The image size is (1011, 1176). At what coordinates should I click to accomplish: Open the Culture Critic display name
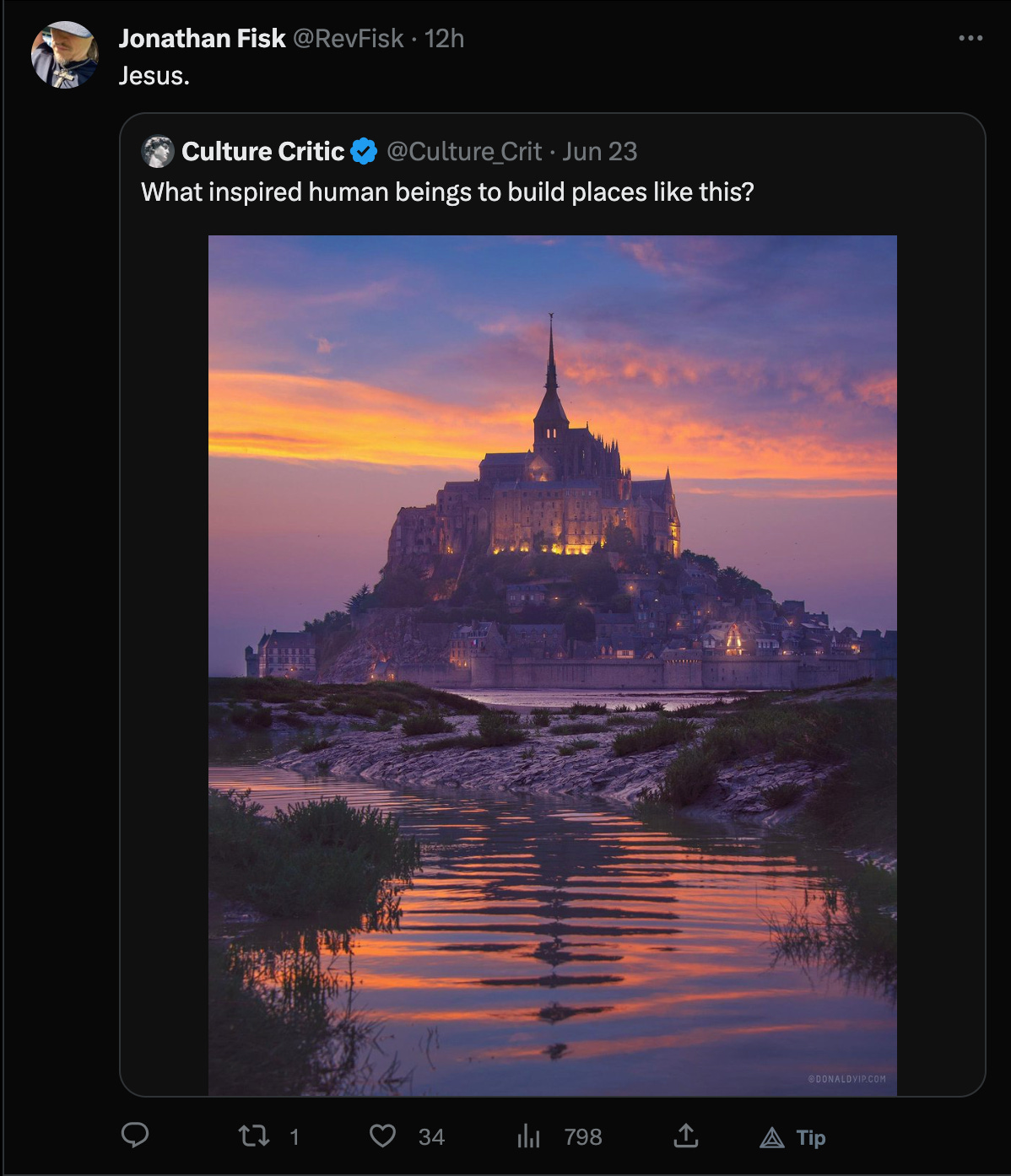click(x=262, y=152)
